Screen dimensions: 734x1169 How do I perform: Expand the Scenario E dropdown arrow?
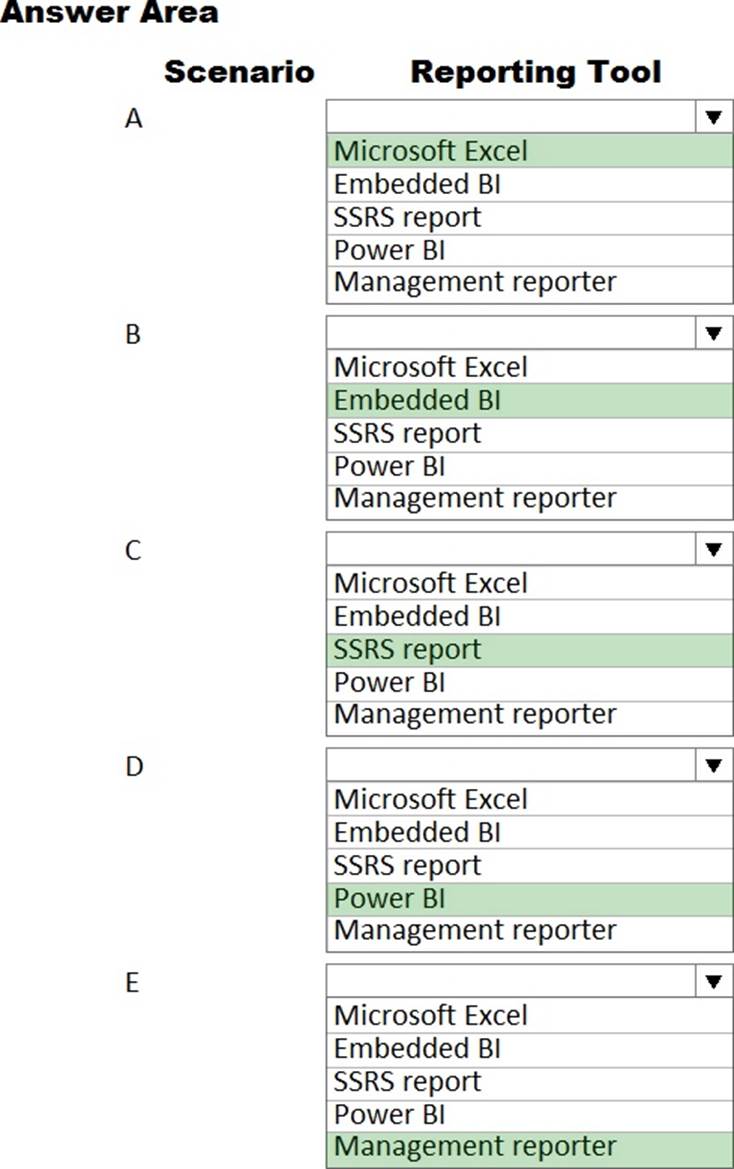click(713, 981)
